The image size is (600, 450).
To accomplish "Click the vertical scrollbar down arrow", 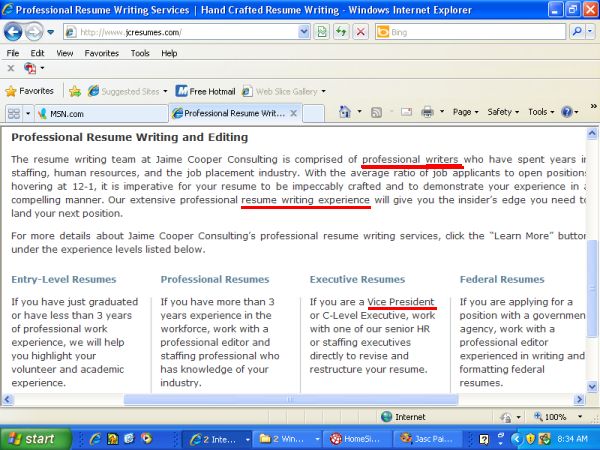I will 592,386.
